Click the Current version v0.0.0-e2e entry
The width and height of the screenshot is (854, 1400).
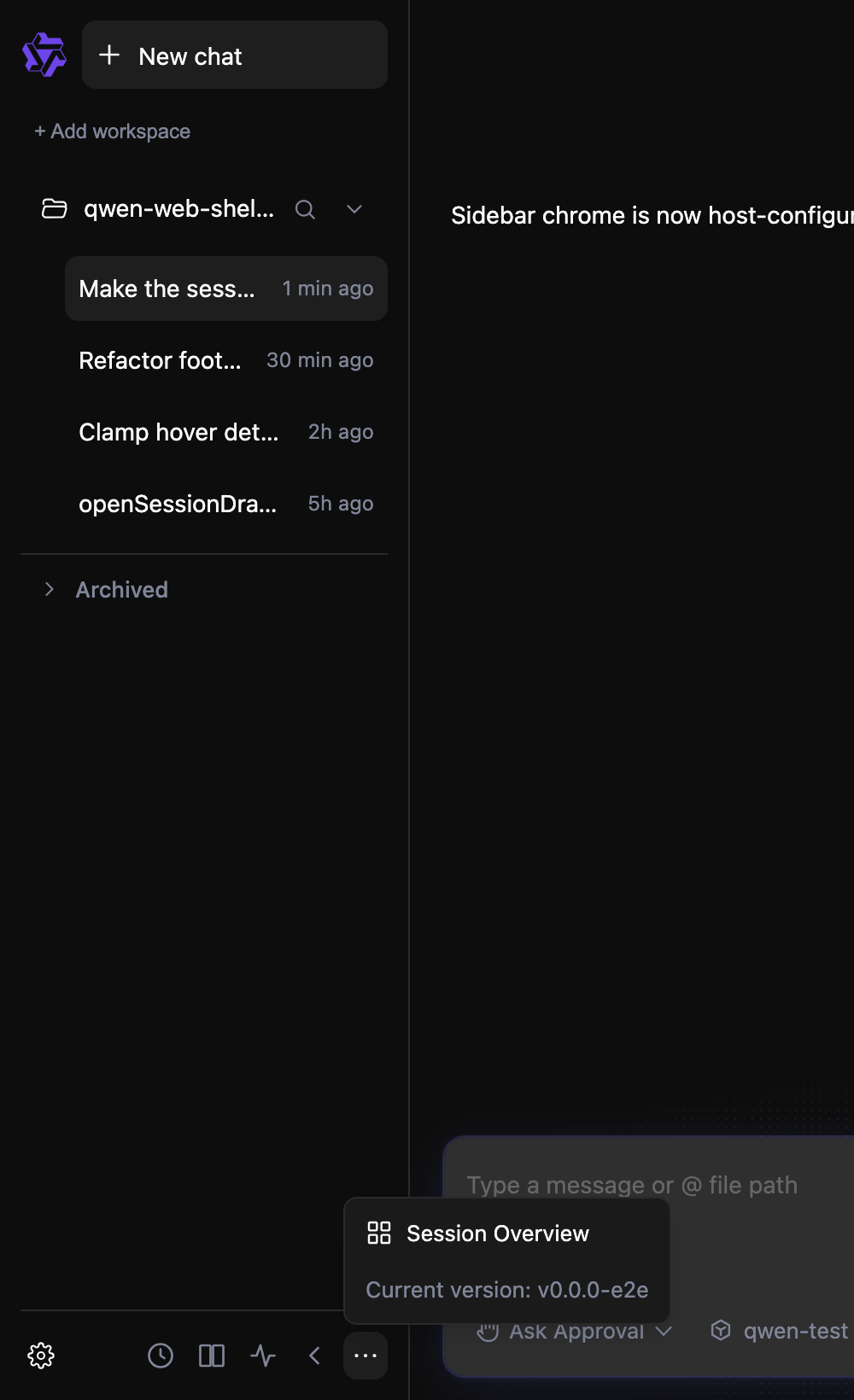[x=506, y=1290]
